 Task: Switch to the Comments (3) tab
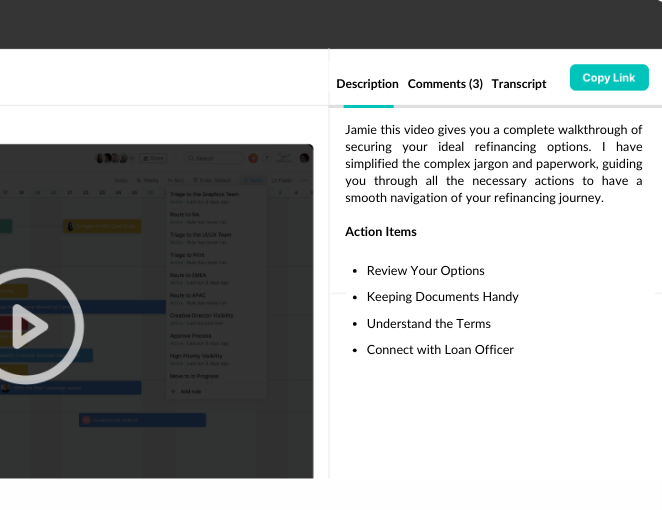tap(445, 84)
